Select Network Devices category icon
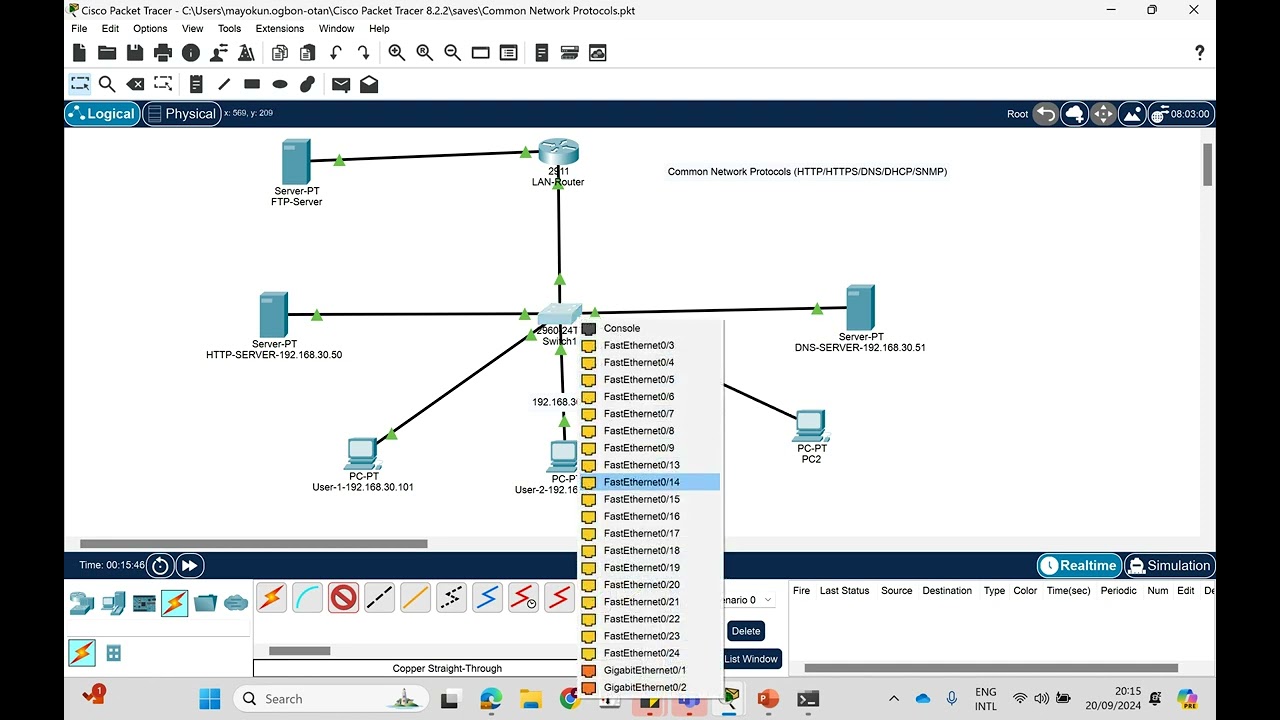The height and width of the screenshot is (720, 1280). [x=82, y=603]
